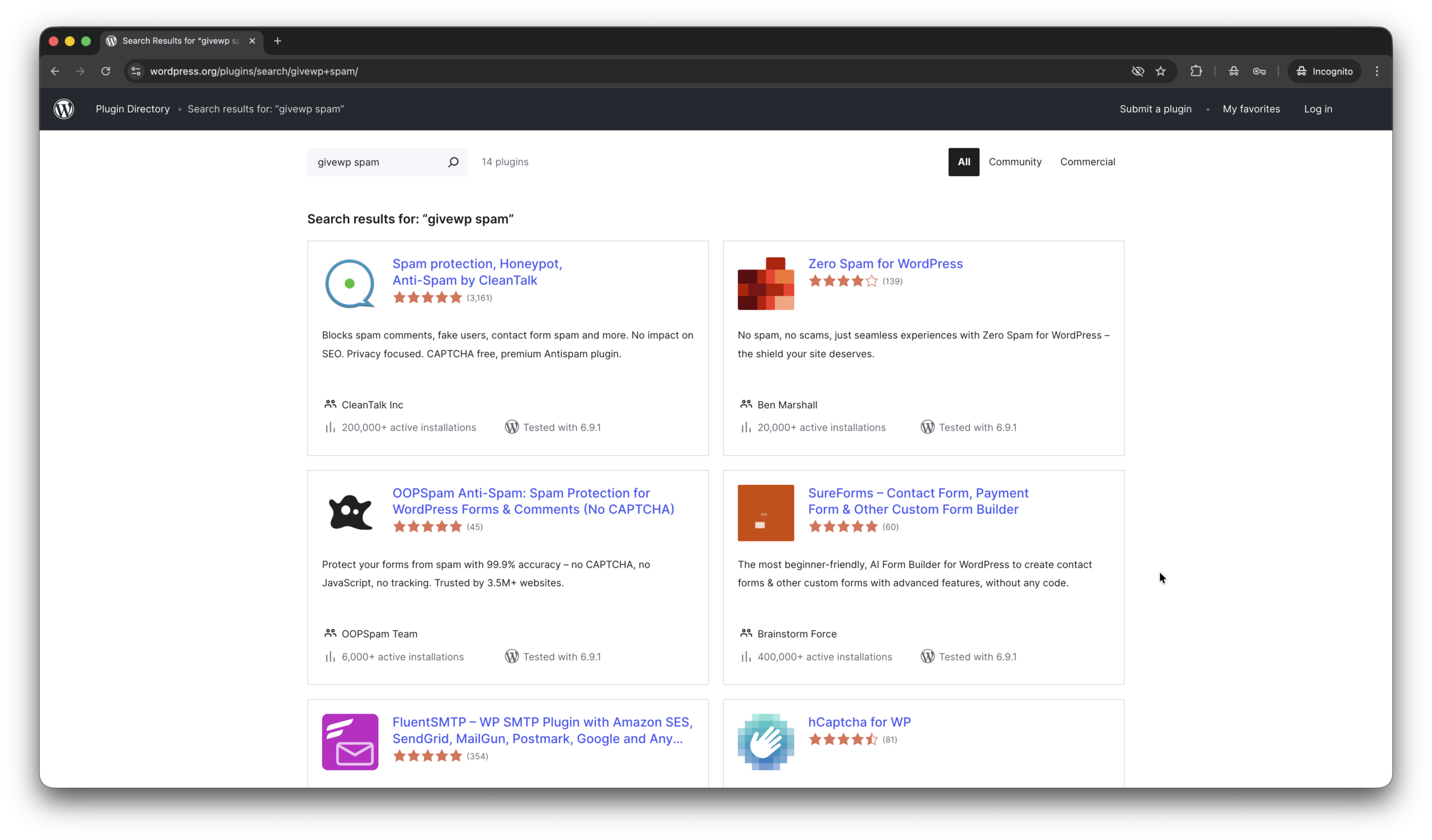
Task: Select the All filter tab
Action: pos(964,162)
